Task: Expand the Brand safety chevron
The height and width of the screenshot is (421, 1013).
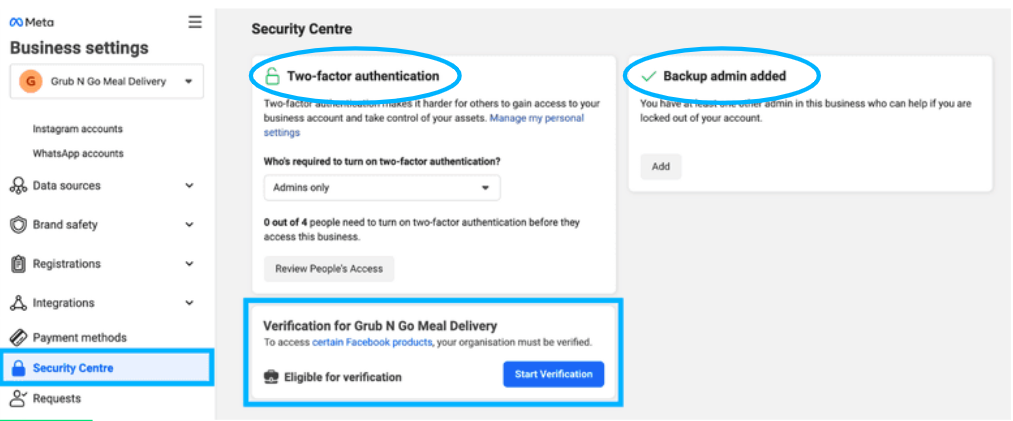Action: (x=189, y=225)
